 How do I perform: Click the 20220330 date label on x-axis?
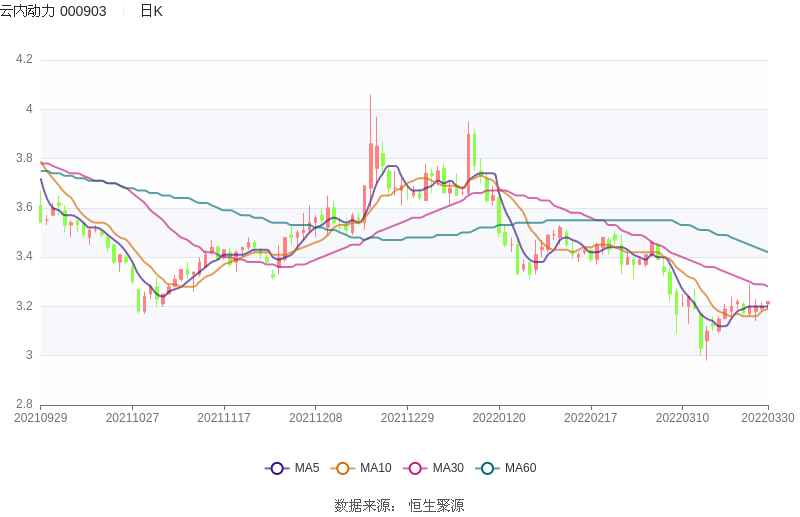point(768,418)
